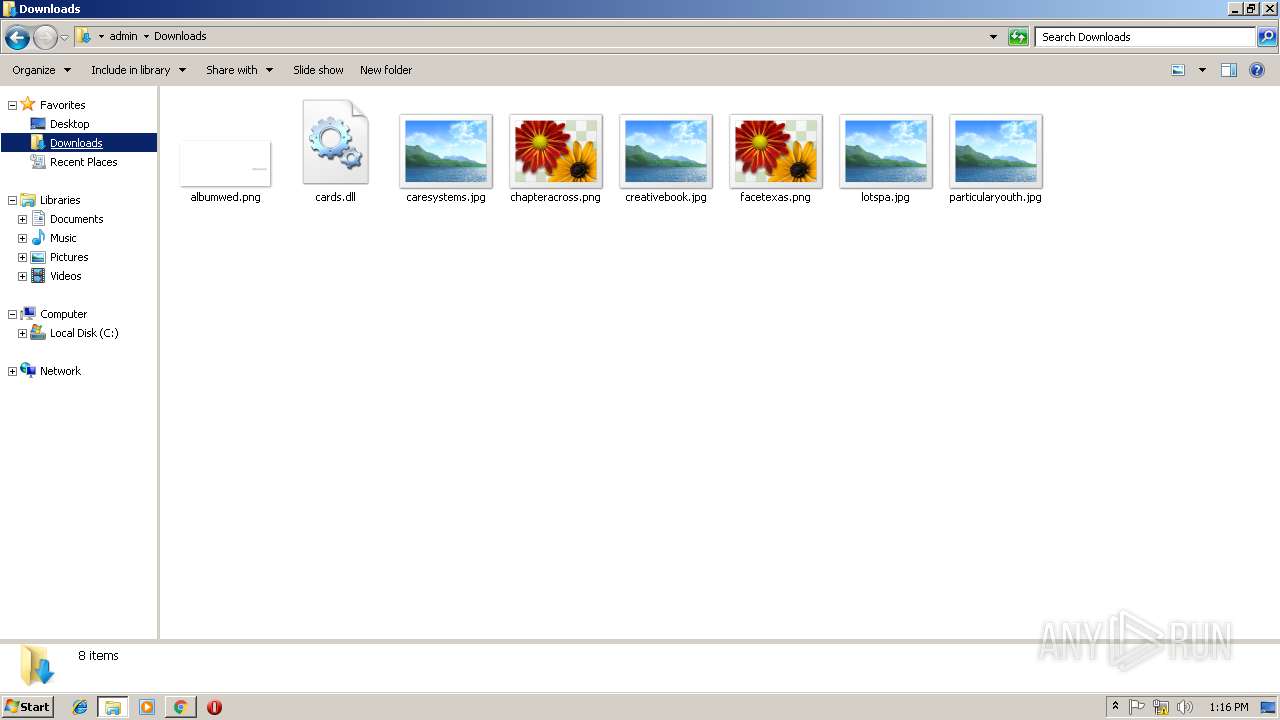Screen dimensions: 1280x720
Task: Select facetexas.png thumbnail
Action: [776, 151]
